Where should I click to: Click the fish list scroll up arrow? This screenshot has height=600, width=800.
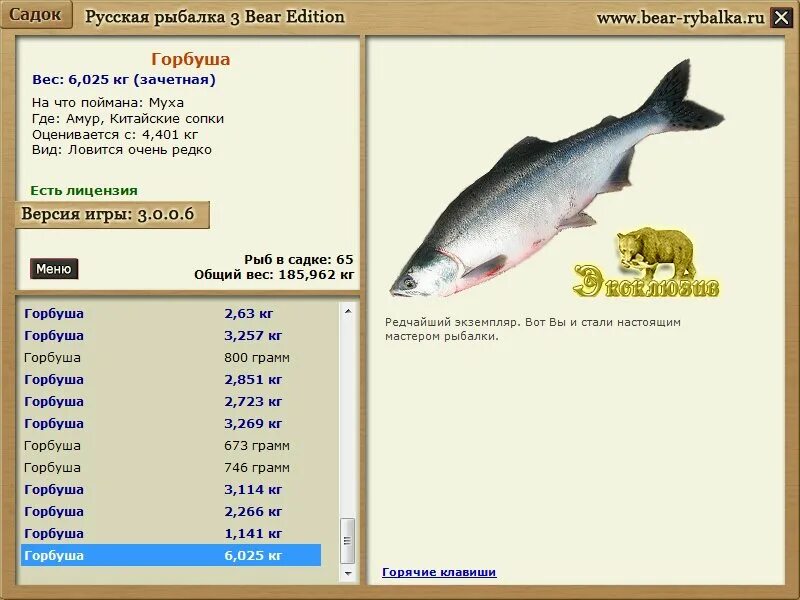(x=348, y=311)
